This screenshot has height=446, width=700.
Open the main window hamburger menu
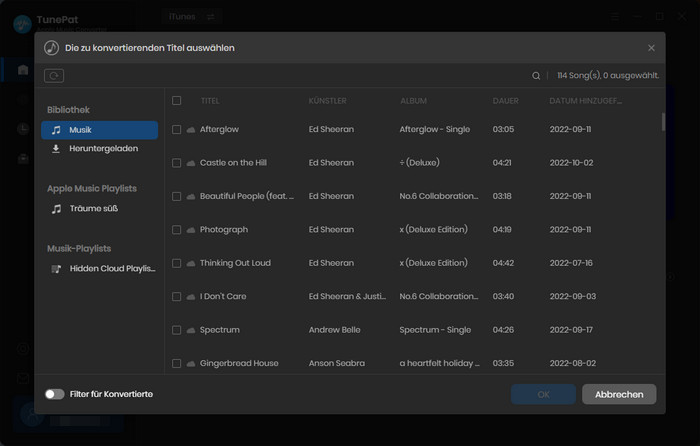[615, 17]
